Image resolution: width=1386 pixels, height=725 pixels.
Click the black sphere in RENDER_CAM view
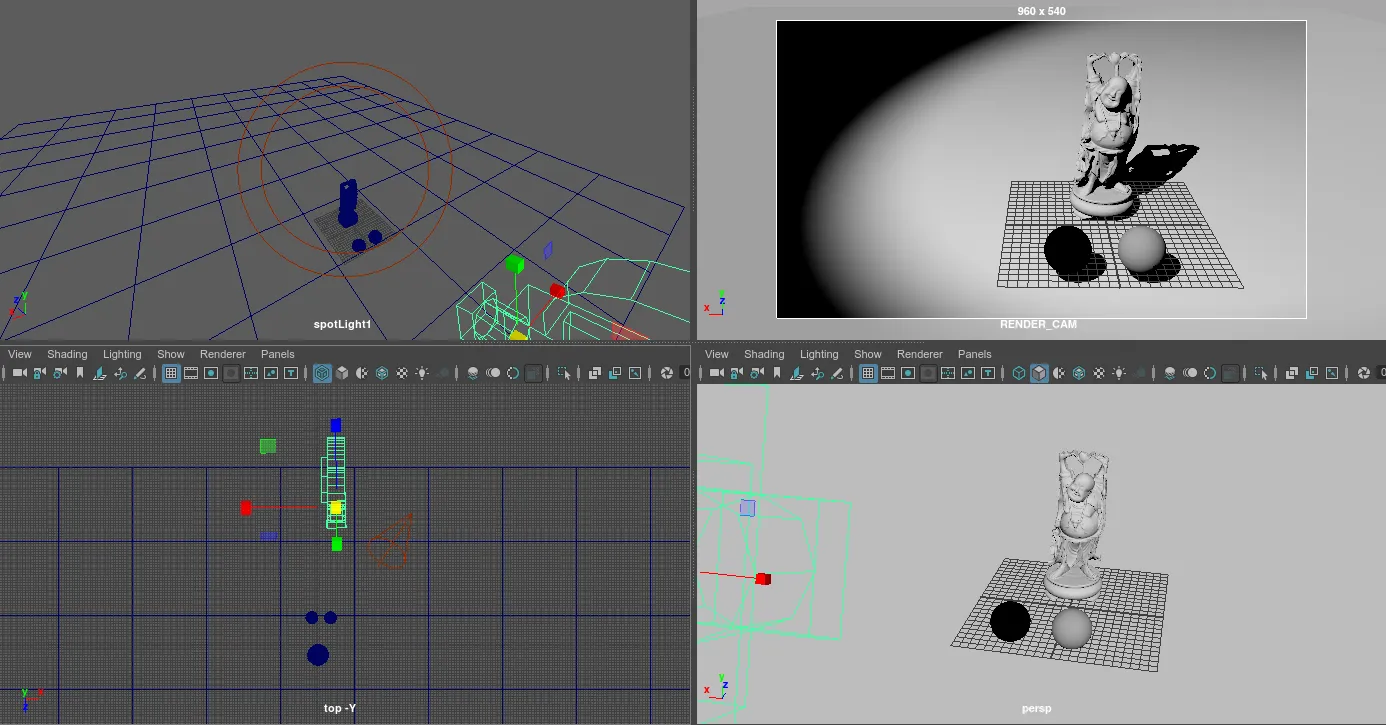1067,249
